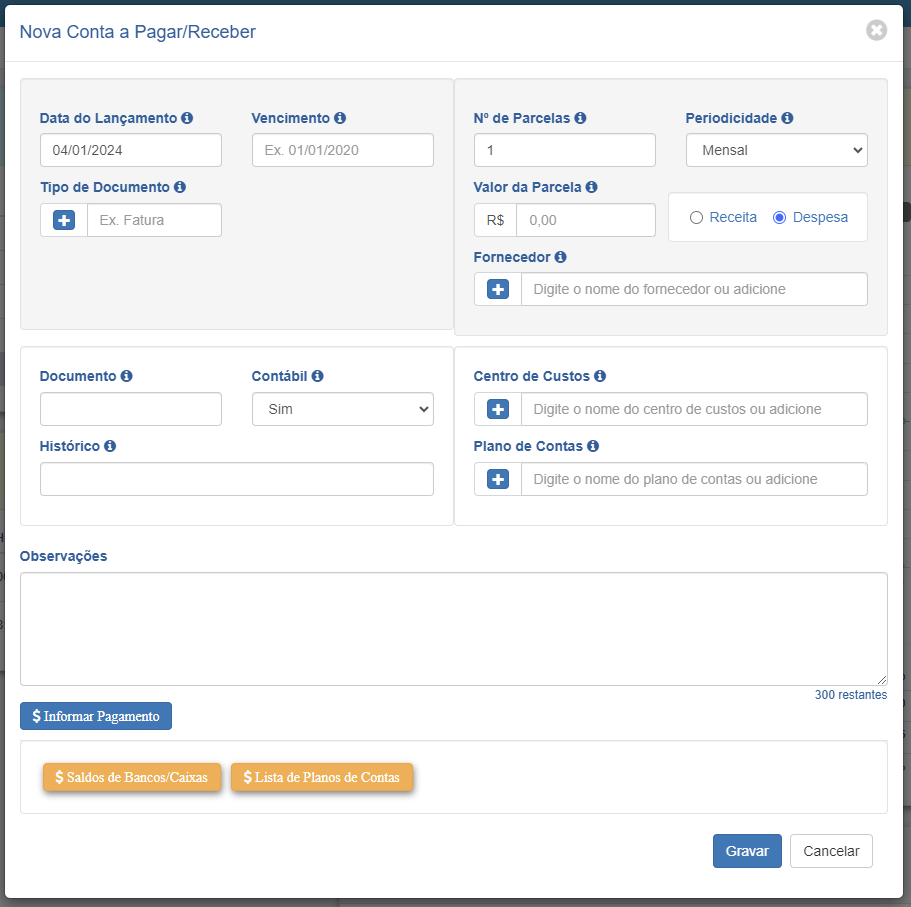Open the Contábil dropdown showing Sim
The image size is (911, 907).
343,409
